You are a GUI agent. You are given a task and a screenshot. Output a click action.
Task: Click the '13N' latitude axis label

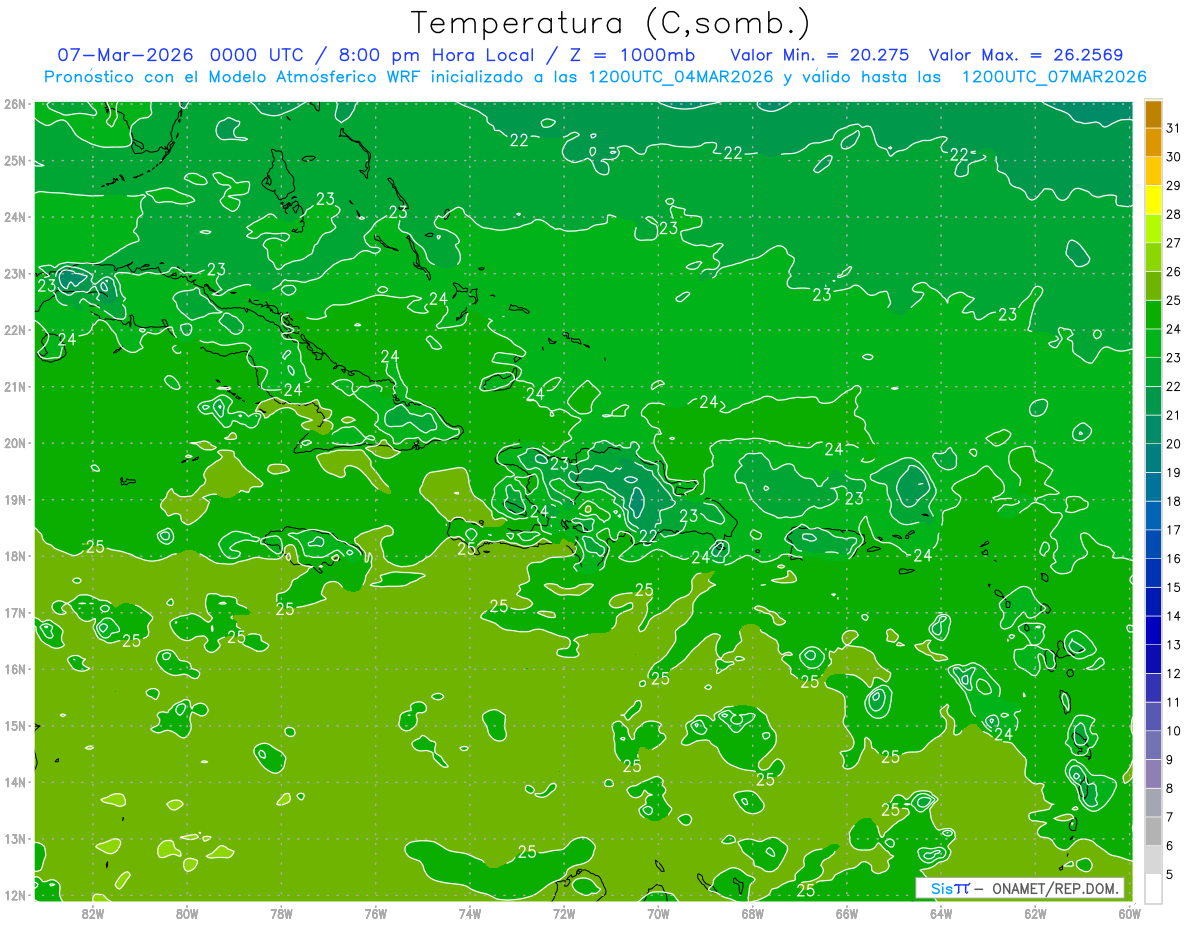click(x=14, y=839)
